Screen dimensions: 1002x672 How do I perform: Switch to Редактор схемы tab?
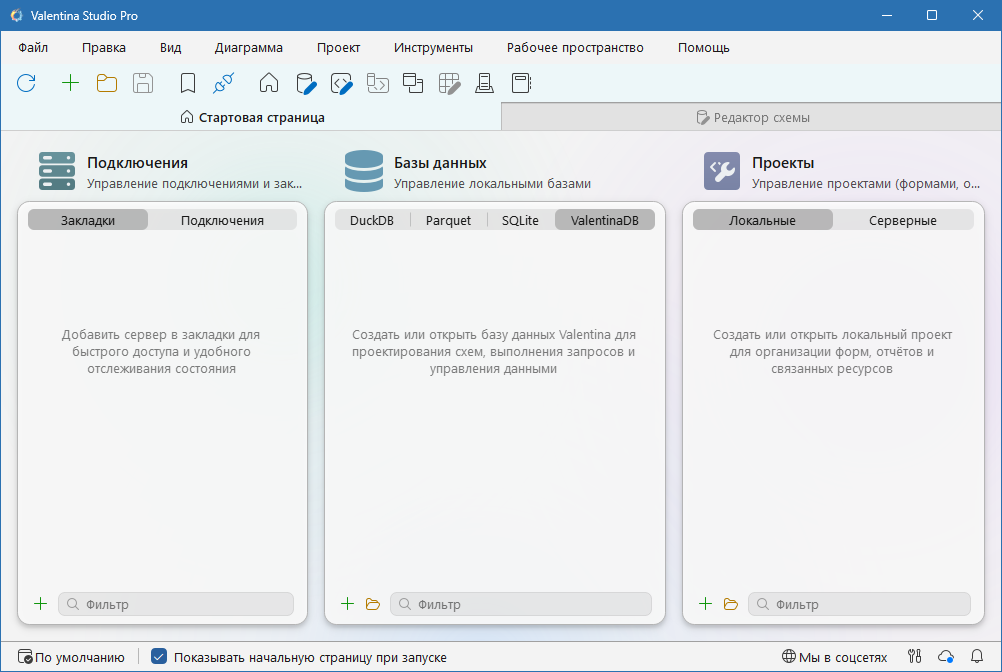(x=752, y=118)
